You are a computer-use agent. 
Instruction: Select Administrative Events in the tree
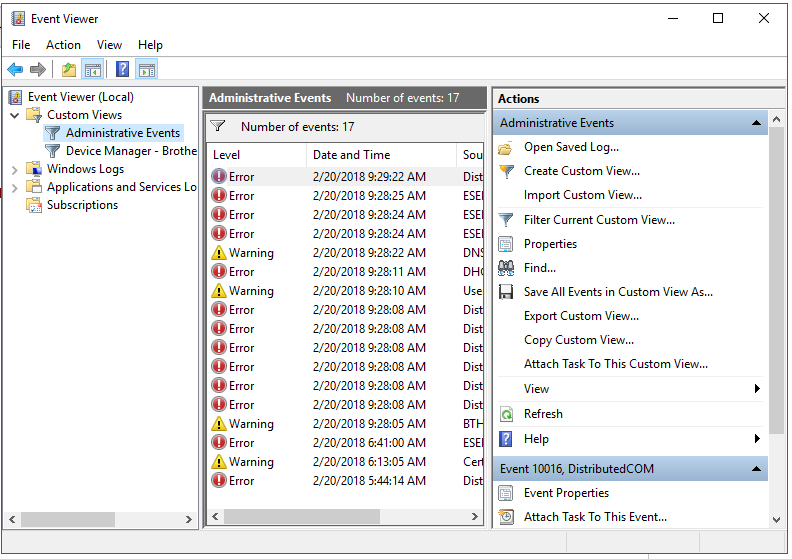click(123, 133)
